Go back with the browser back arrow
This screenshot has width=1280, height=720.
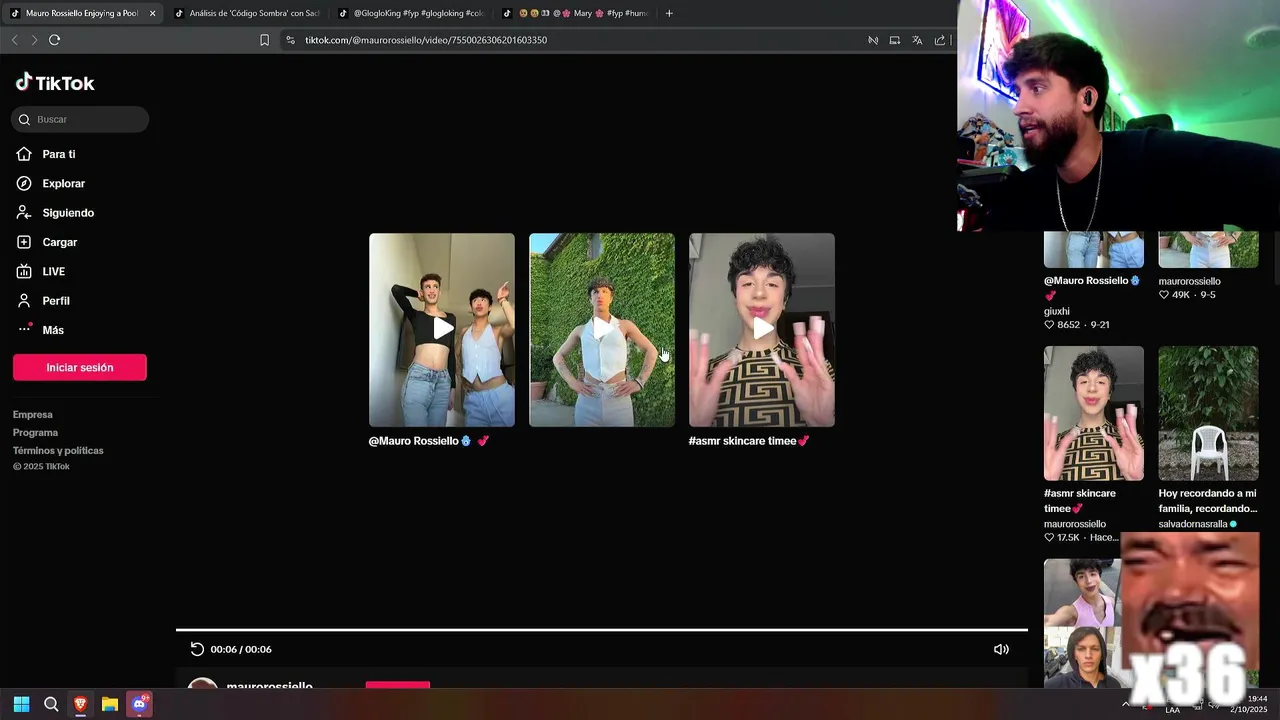tap(14, 40)
